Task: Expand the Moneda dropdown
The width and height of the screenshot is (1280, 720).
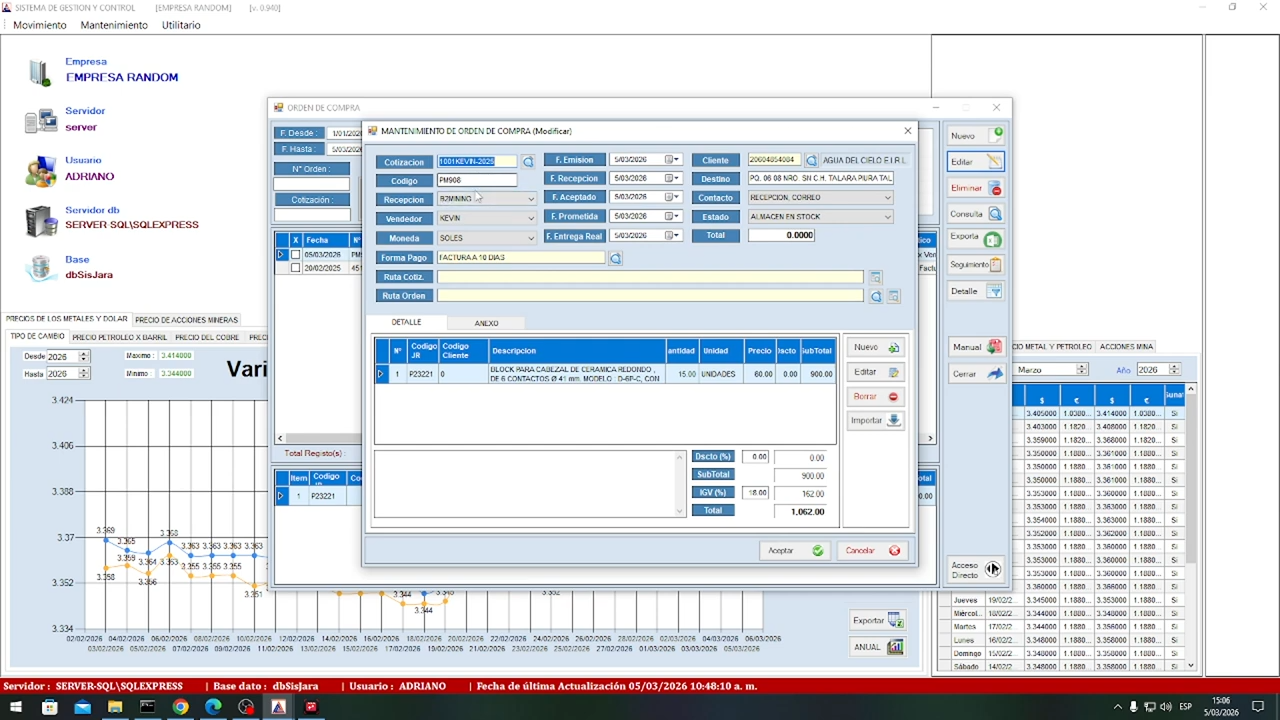Action: 531,238
